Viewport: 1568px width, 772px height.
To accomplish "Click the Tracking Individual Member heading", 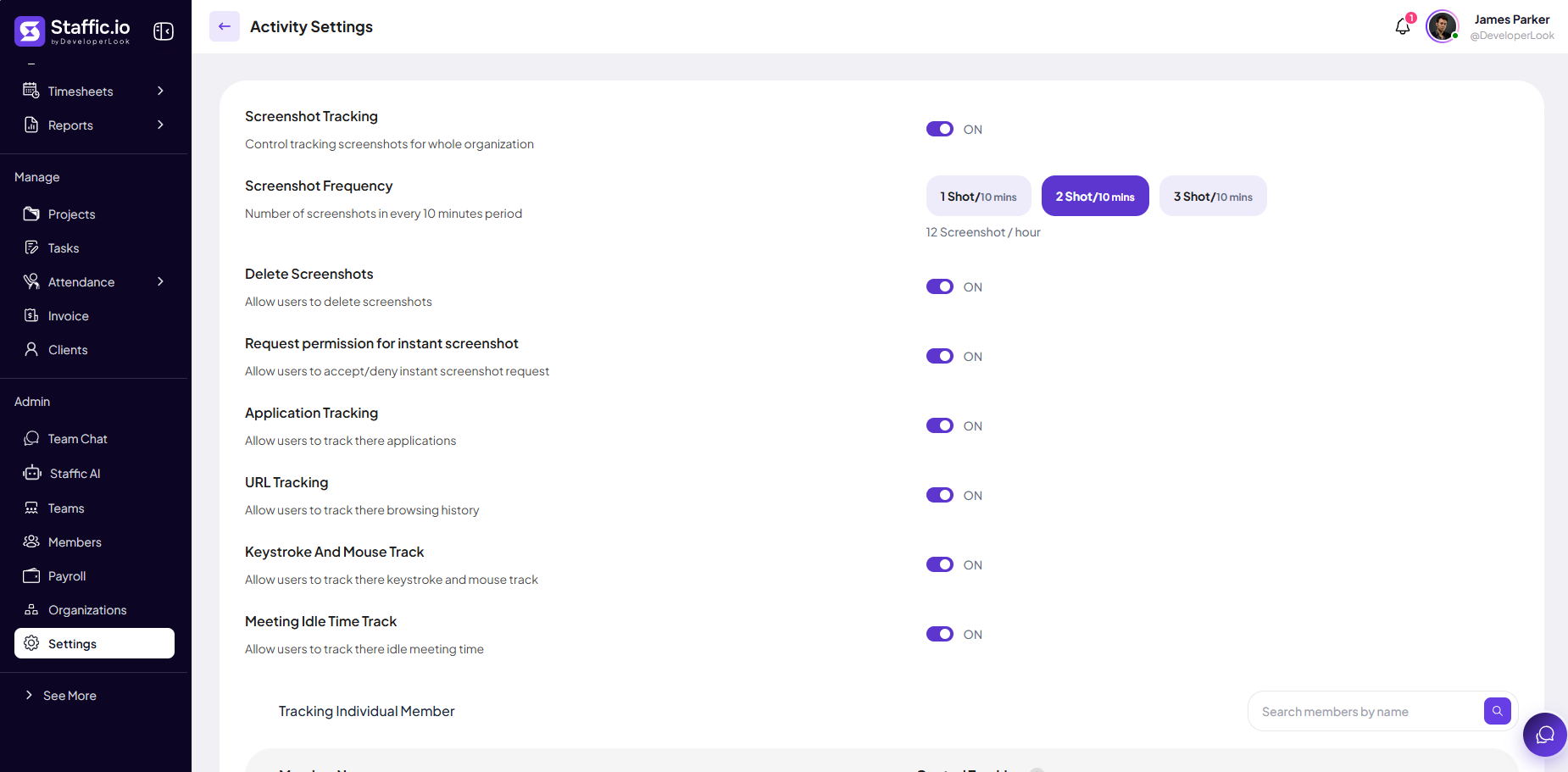I will point(366,711).
